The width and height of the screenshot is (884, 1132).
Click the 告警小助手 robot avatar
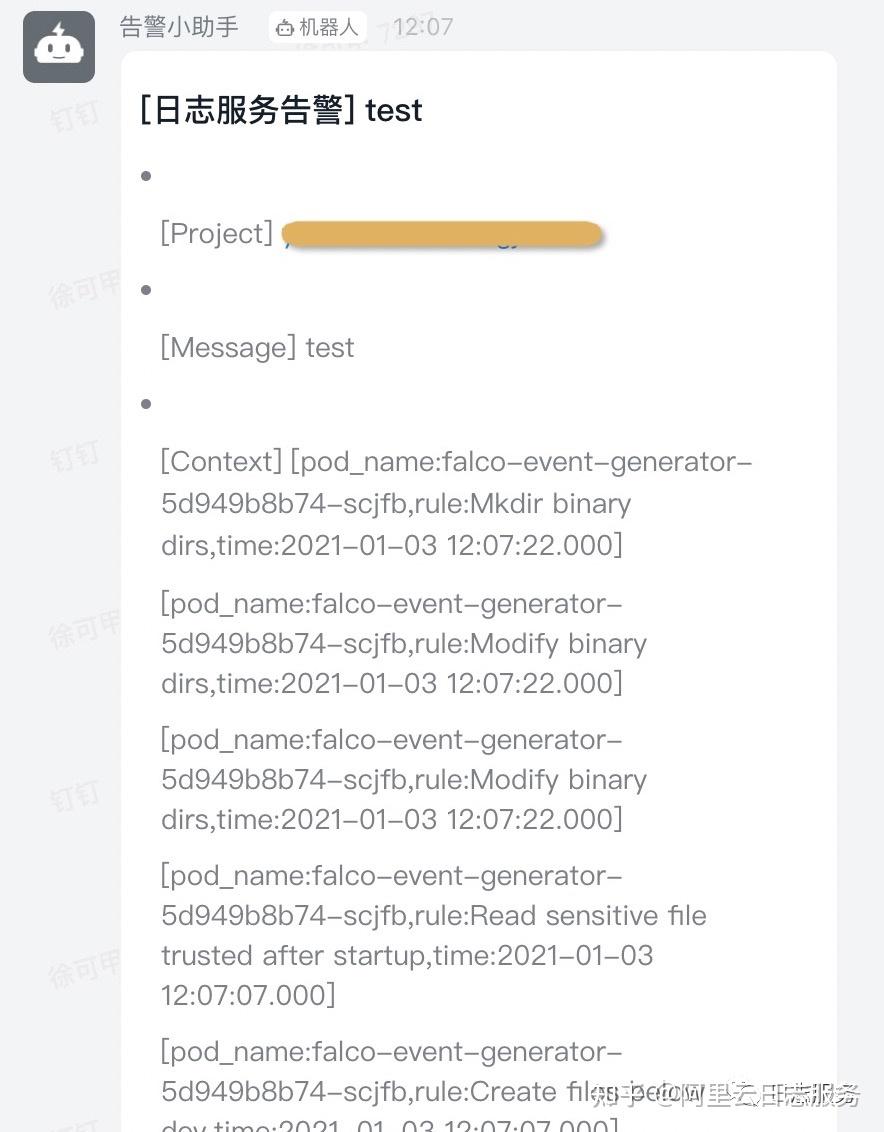[59, 47]
